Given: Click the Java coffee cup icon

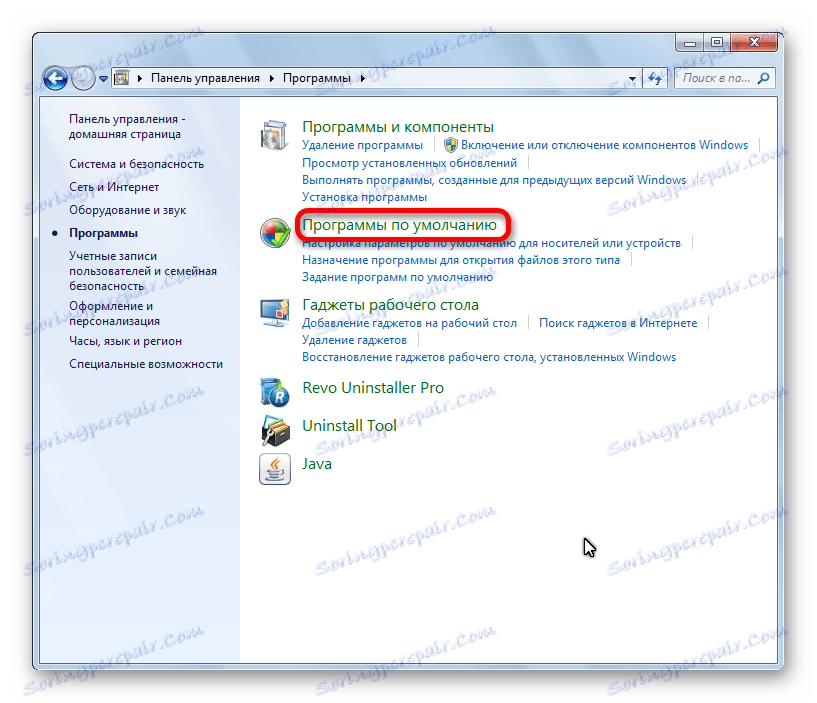Looking at the screenshot, I should coord(275,468).
